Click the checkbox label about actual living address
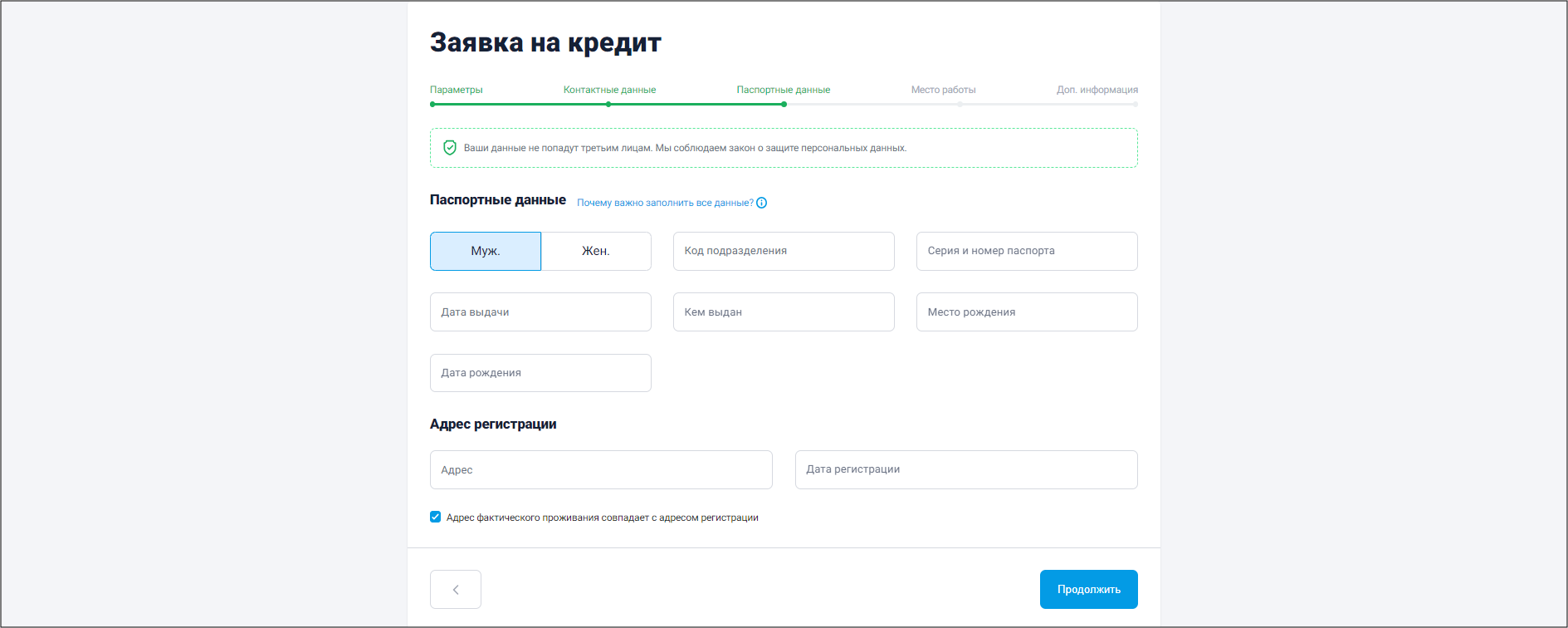 coord(603,518)
